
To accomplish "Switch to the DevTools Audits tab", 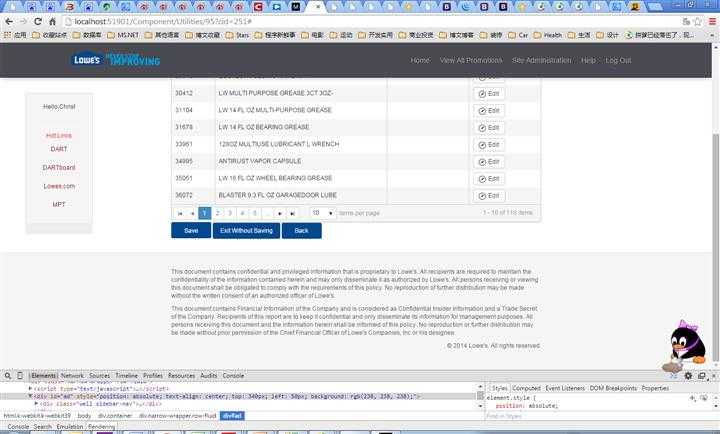I will pos(208,376).
